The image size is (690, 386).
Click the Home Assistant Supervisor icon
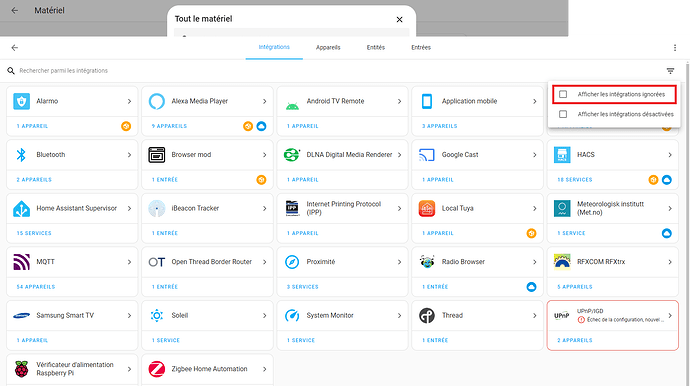[22, 209]
